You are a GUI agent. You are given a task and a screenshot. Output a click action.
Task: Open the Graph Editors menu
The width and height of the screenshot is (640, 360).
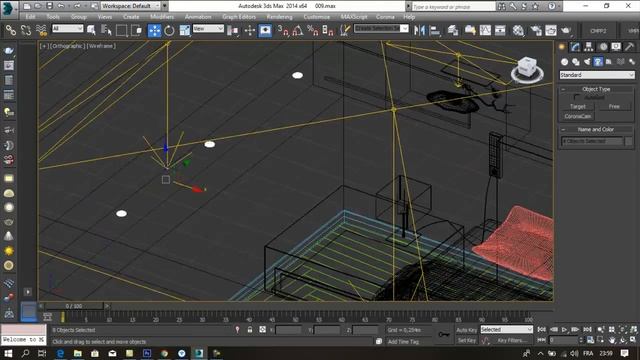(239, 17)
